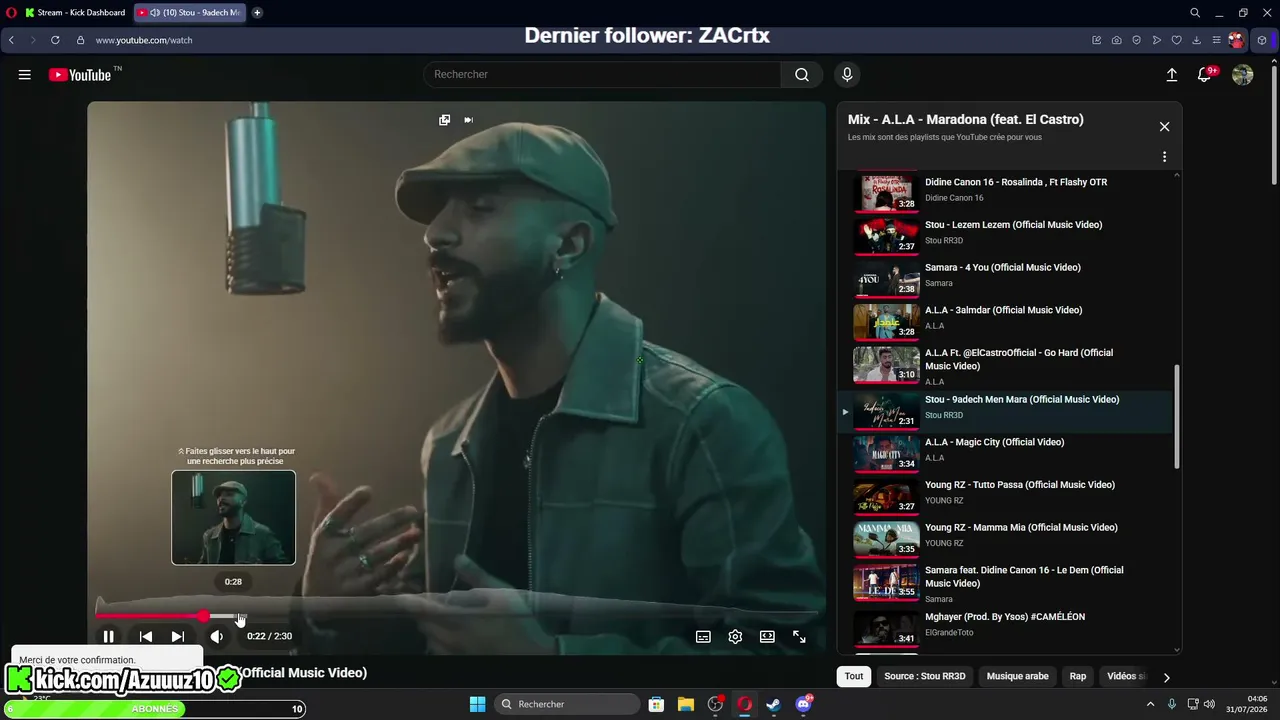Open the Young RZ - Mamma Mia thumbnail
Image resolution: width=1280 pixels, height=720 pixels.
pos(886,538)
